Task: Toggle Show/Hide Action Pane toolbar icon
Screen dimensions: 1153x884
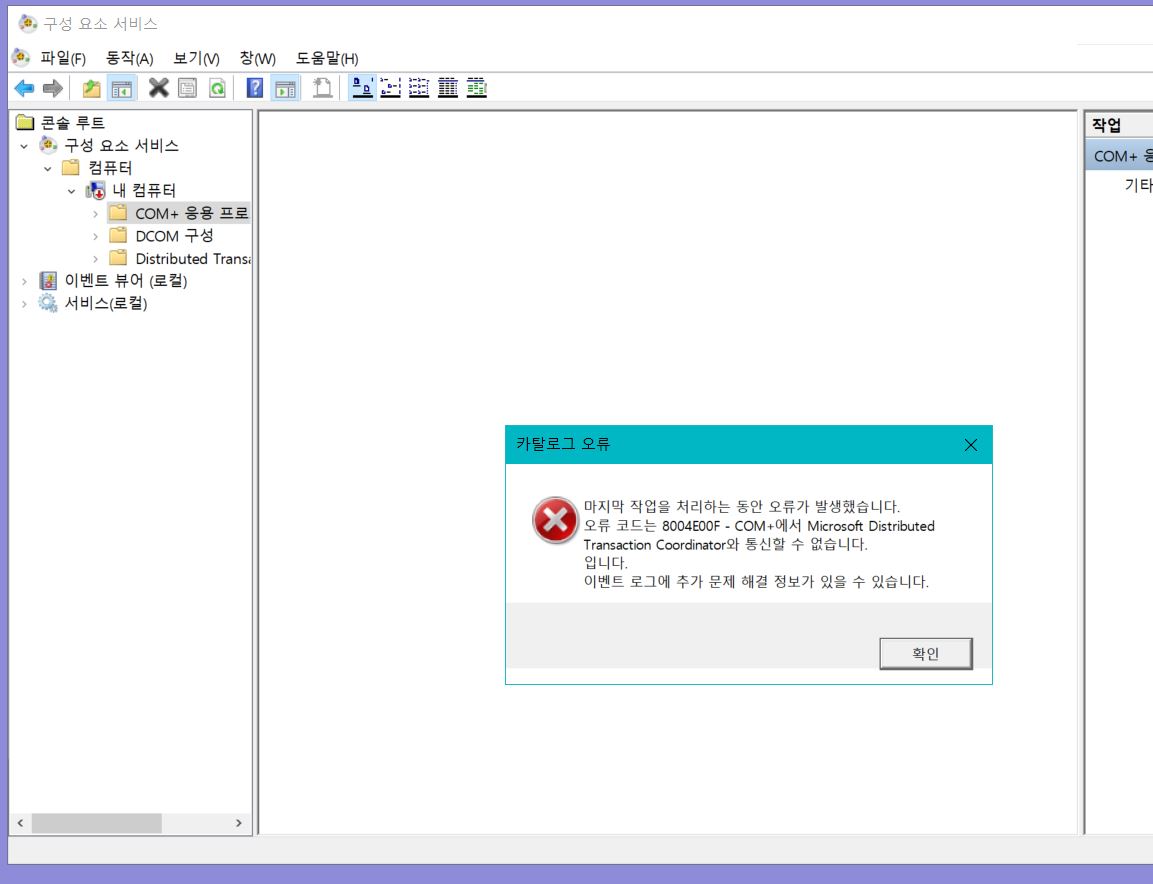Action: point(285,88)
